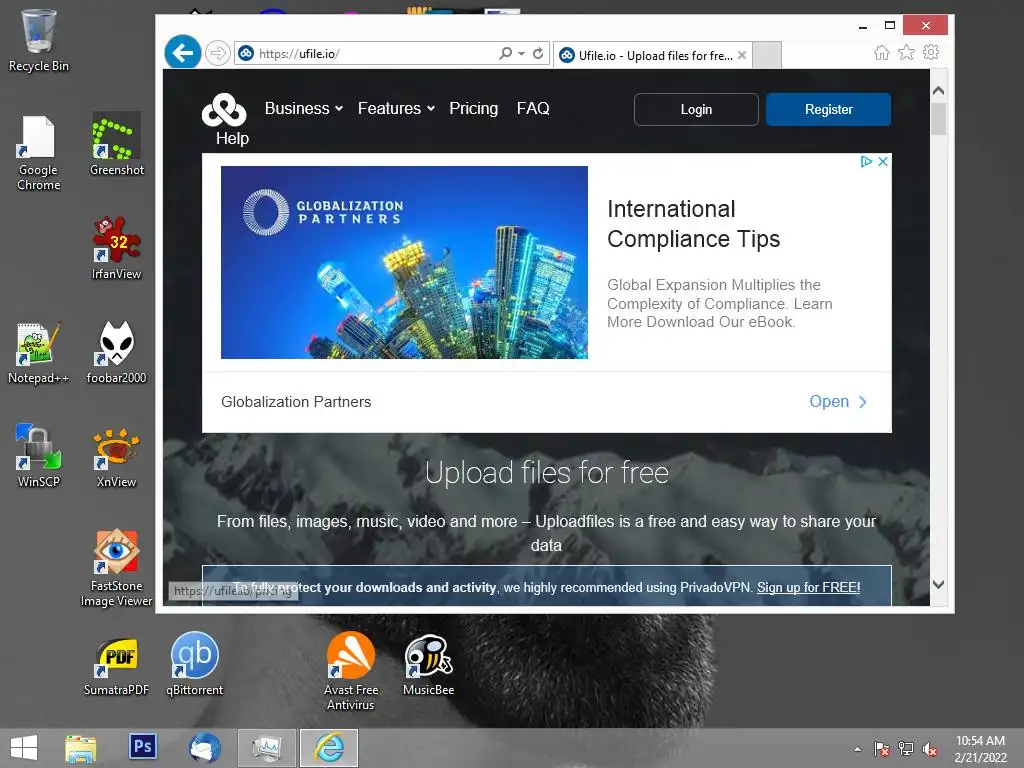Open File Explorer from taskbar
The width and height of the screenshot is (1024, 768).
(x=81, y=748)
